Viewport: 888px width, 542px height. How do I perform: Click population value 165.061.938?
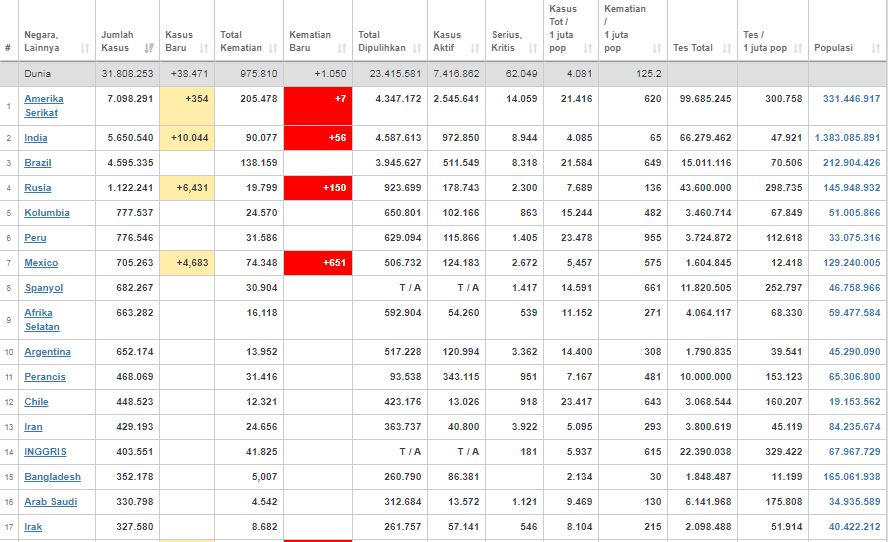[x=851, y=476]
